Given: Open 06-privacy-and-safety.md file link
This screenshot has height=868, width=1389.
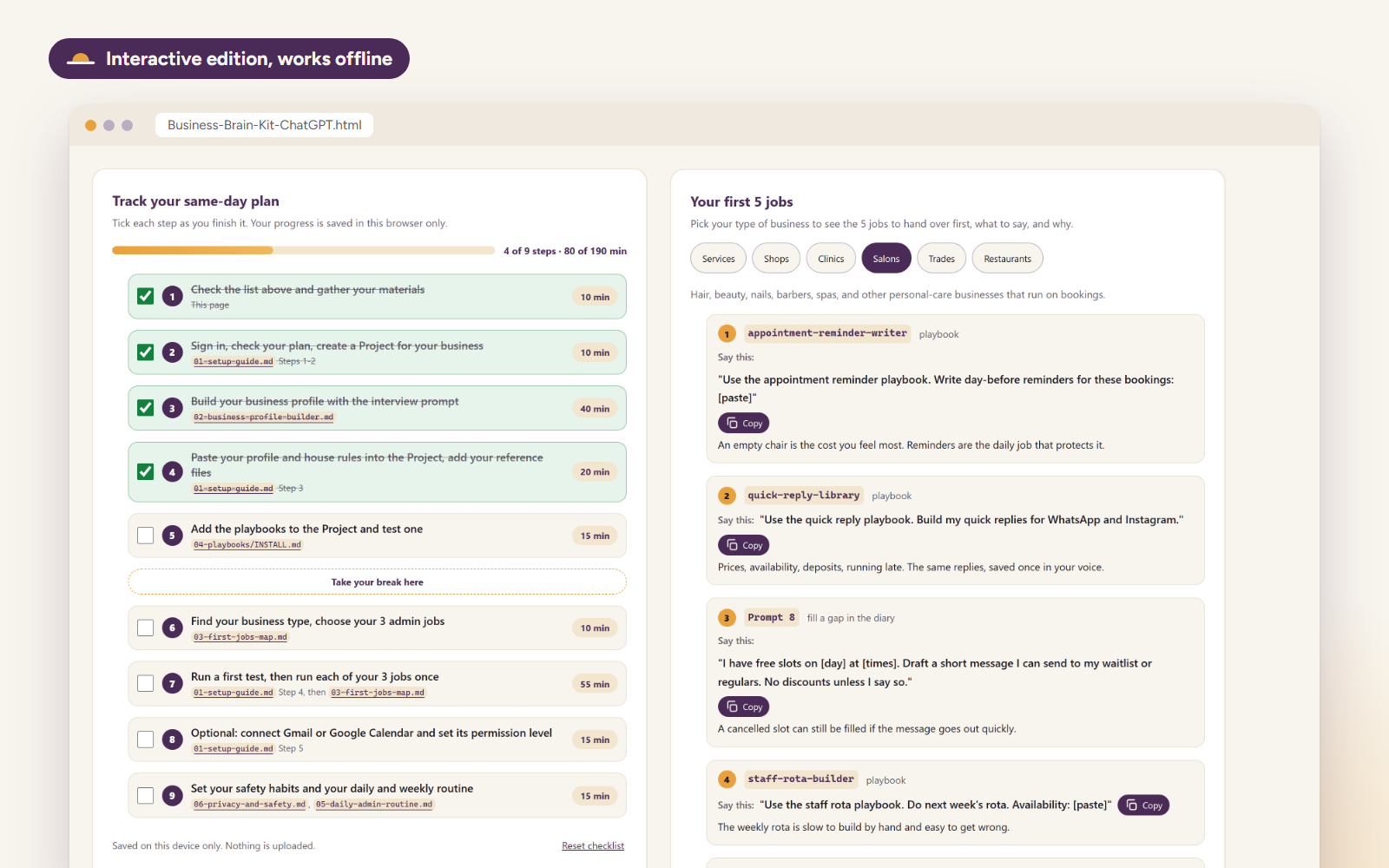Looking at the screenshot, I should [249, 805].
